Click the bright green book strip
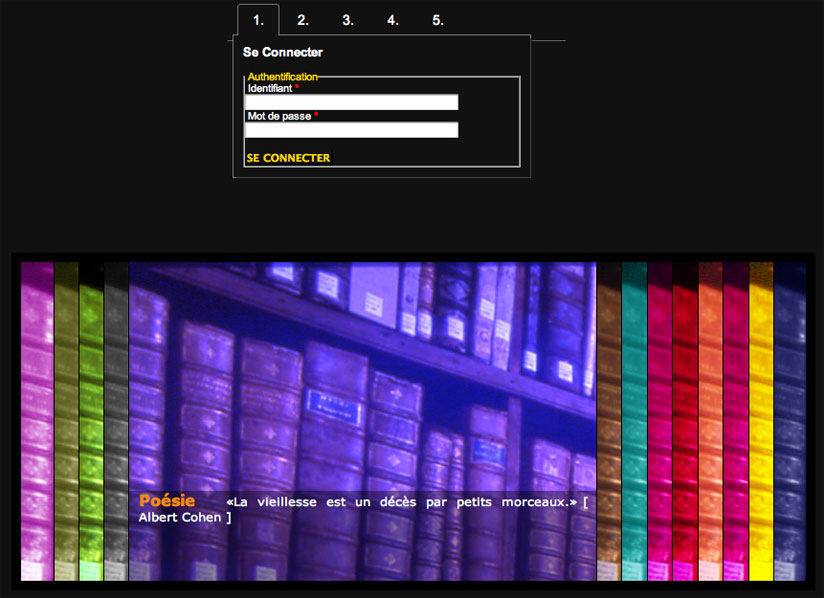Viewport: 824px width, 598px height. click(x=91, y=420)
